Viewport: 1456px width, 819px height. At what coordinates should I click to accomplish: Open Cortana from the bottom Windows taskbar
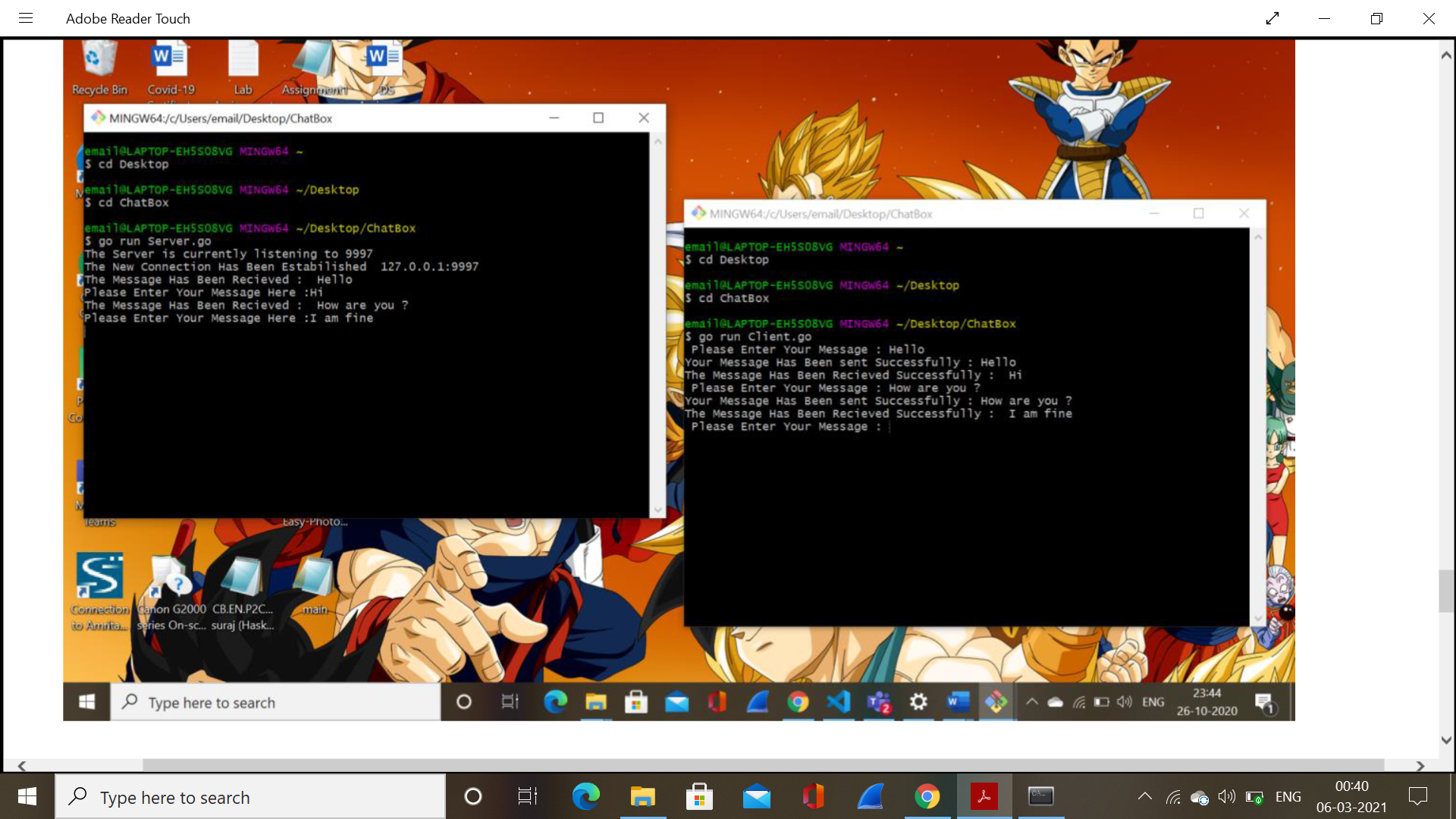pos(473,797)
